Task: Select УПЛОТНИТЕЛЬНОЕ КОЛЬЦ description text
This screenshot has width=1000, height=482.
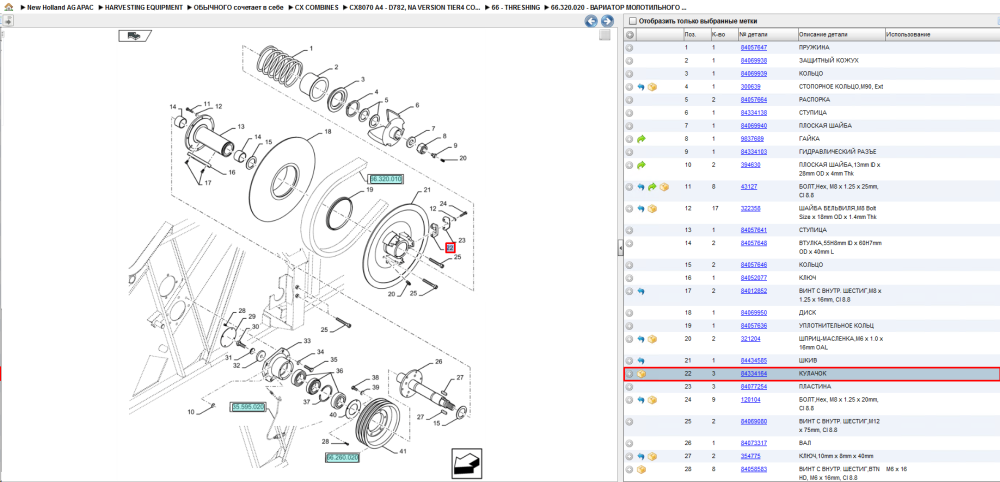Action: [835, 326]
